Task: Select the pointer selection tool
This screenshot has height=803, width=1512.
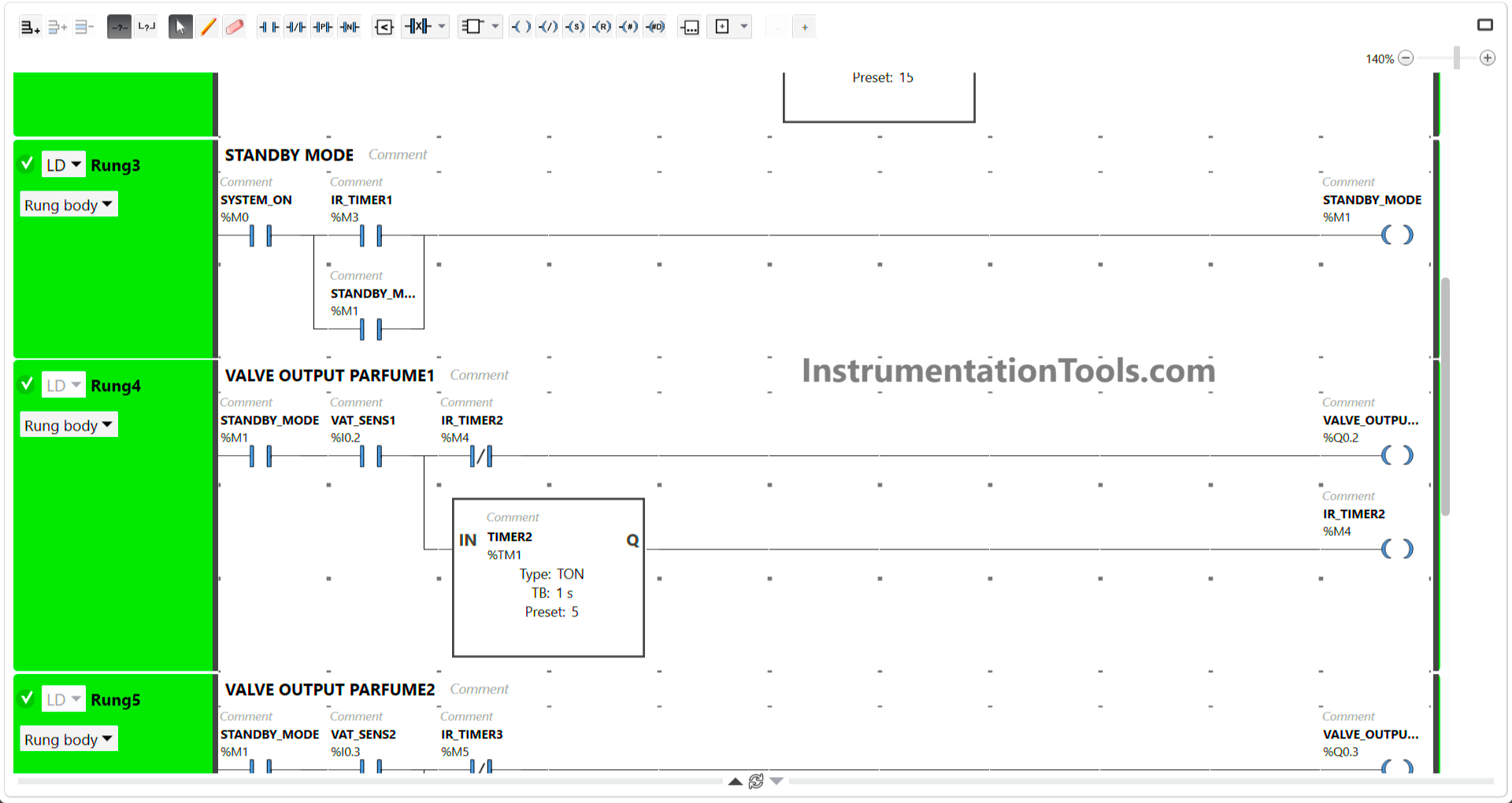Action: [180, 28]
